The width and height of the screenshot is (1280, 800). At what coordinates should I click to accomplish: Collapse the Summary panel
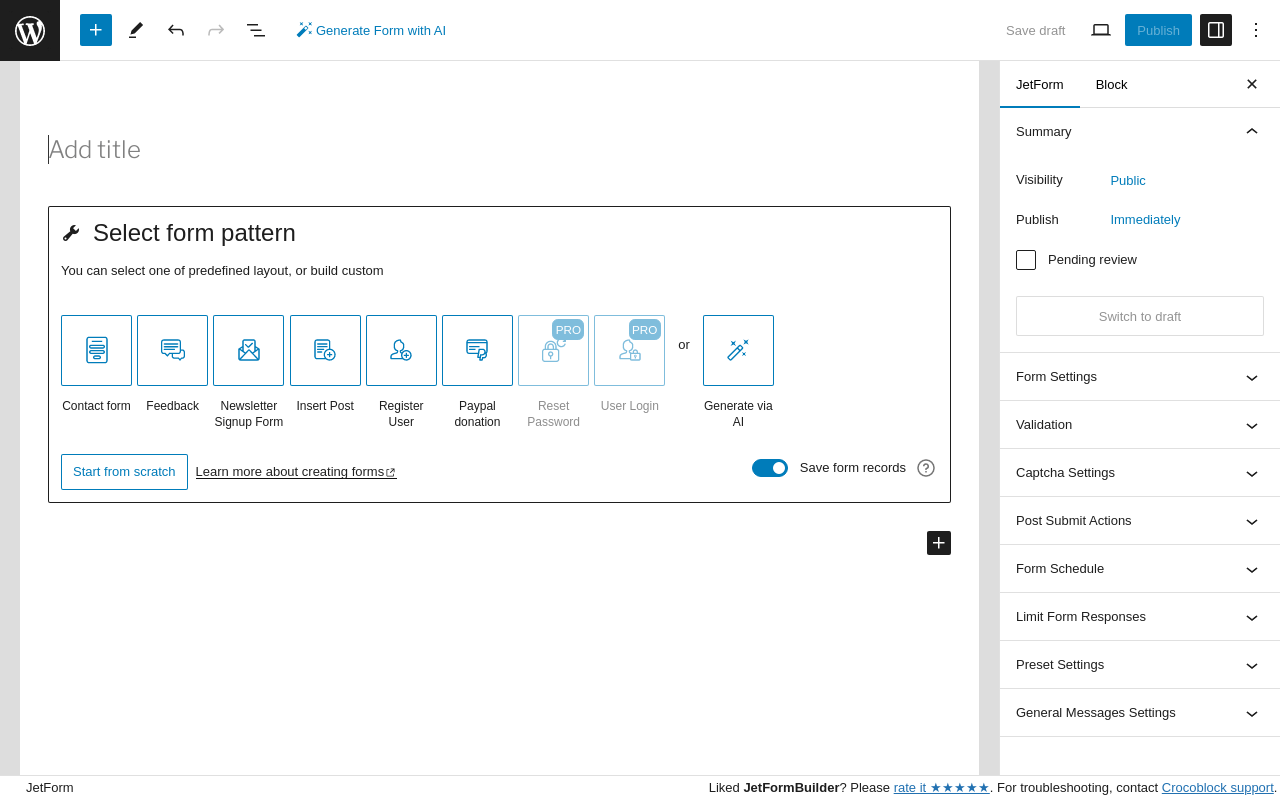(1140, 132)
